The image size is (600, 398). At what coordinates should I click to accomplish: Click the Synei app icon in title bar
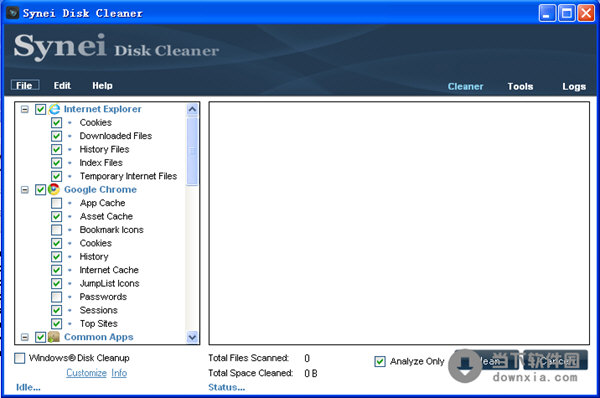point(13,13)
